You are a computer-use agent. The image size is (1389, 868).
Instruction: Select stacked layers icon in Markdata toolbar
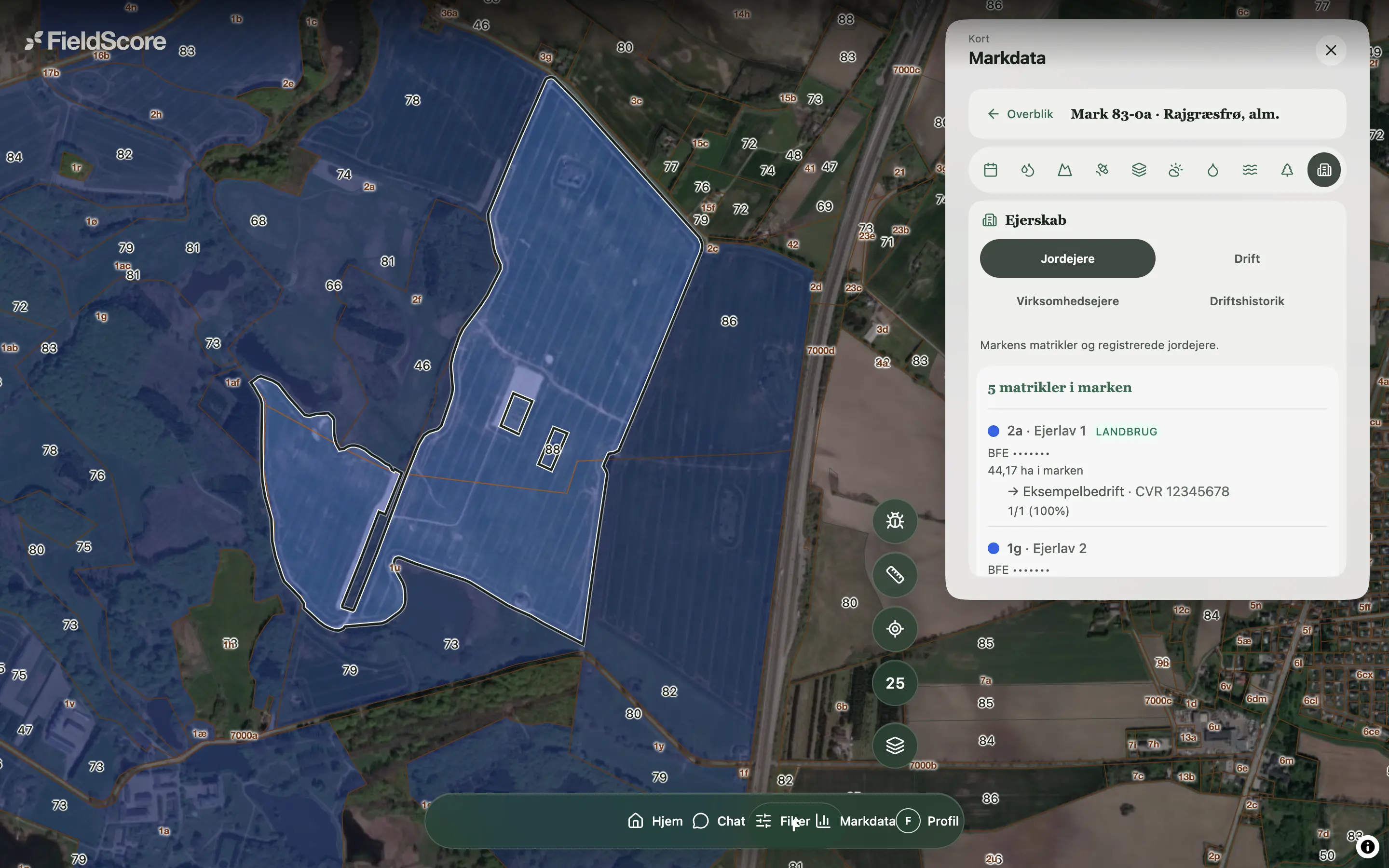[1139, 170]
